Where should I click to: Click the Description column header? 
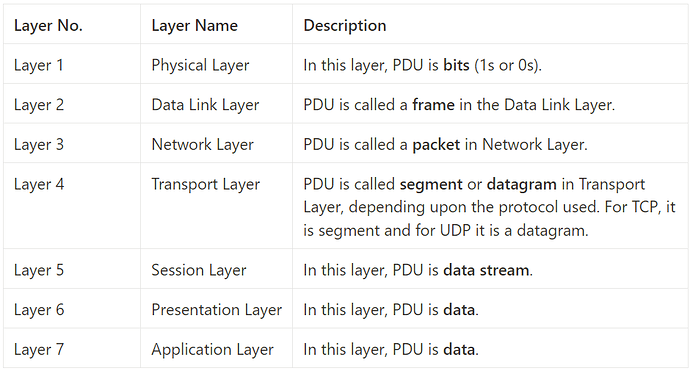[345, 26]
